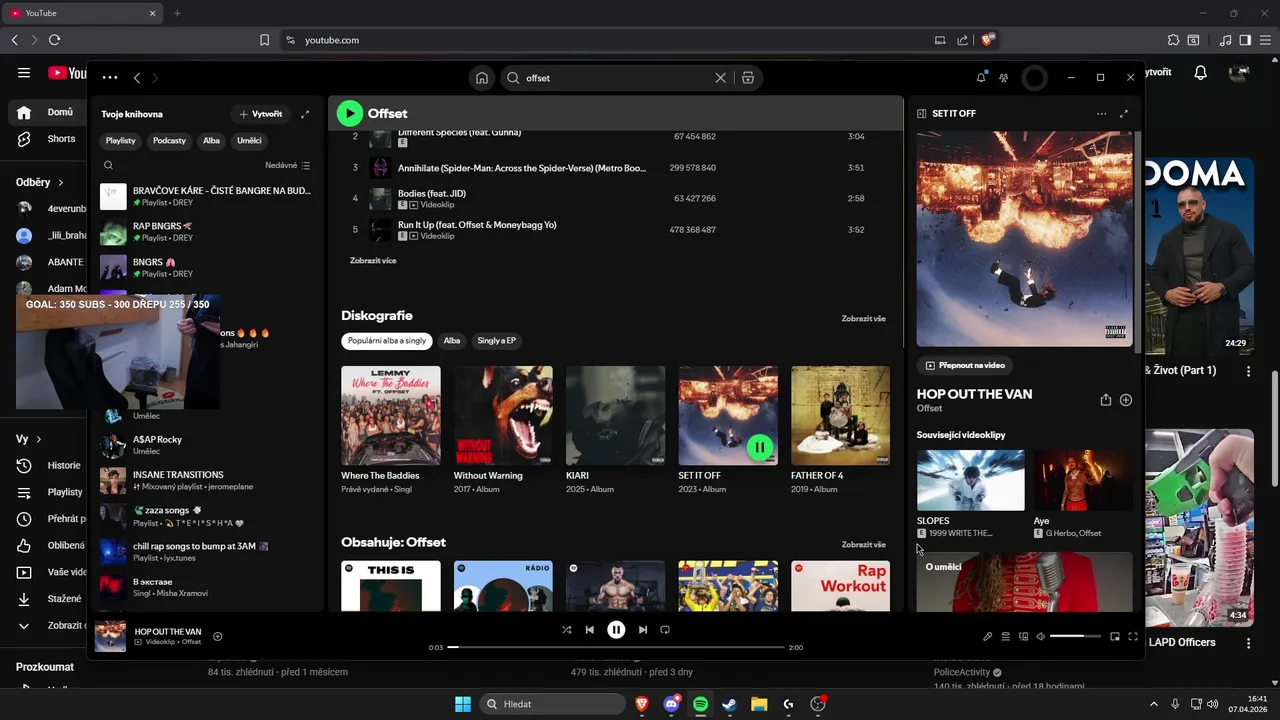
Task: Mute Spotify with the speaker icon
Action: (x=1041, y=636)
